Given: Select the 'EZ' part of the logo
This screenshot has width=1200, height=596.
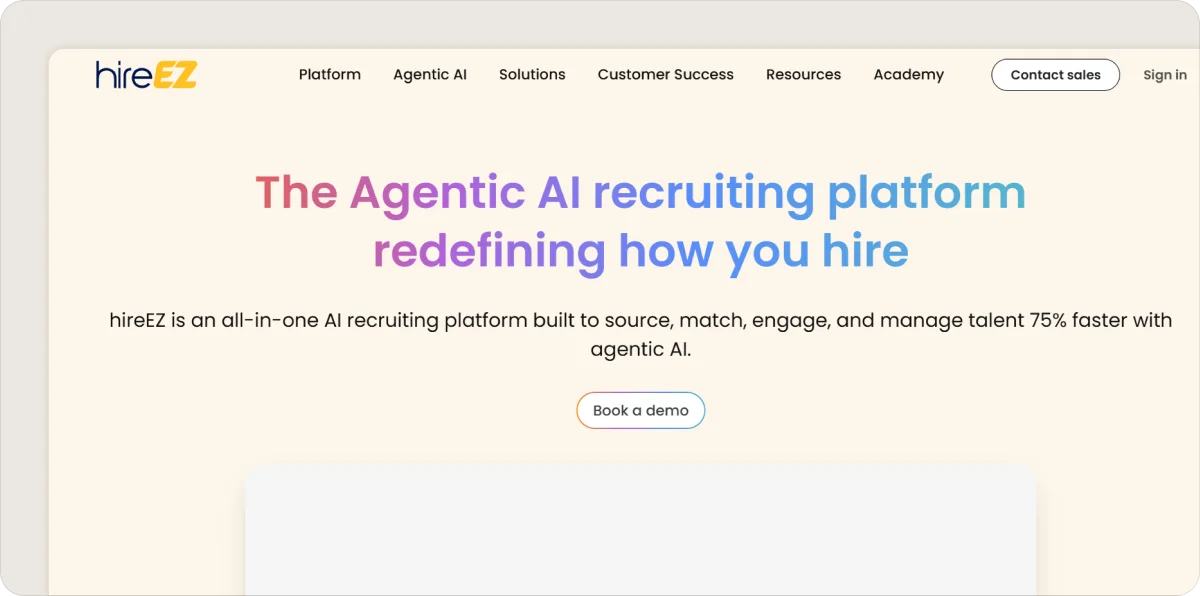Looking at the screenshot, I should click(x=174, y=73).
